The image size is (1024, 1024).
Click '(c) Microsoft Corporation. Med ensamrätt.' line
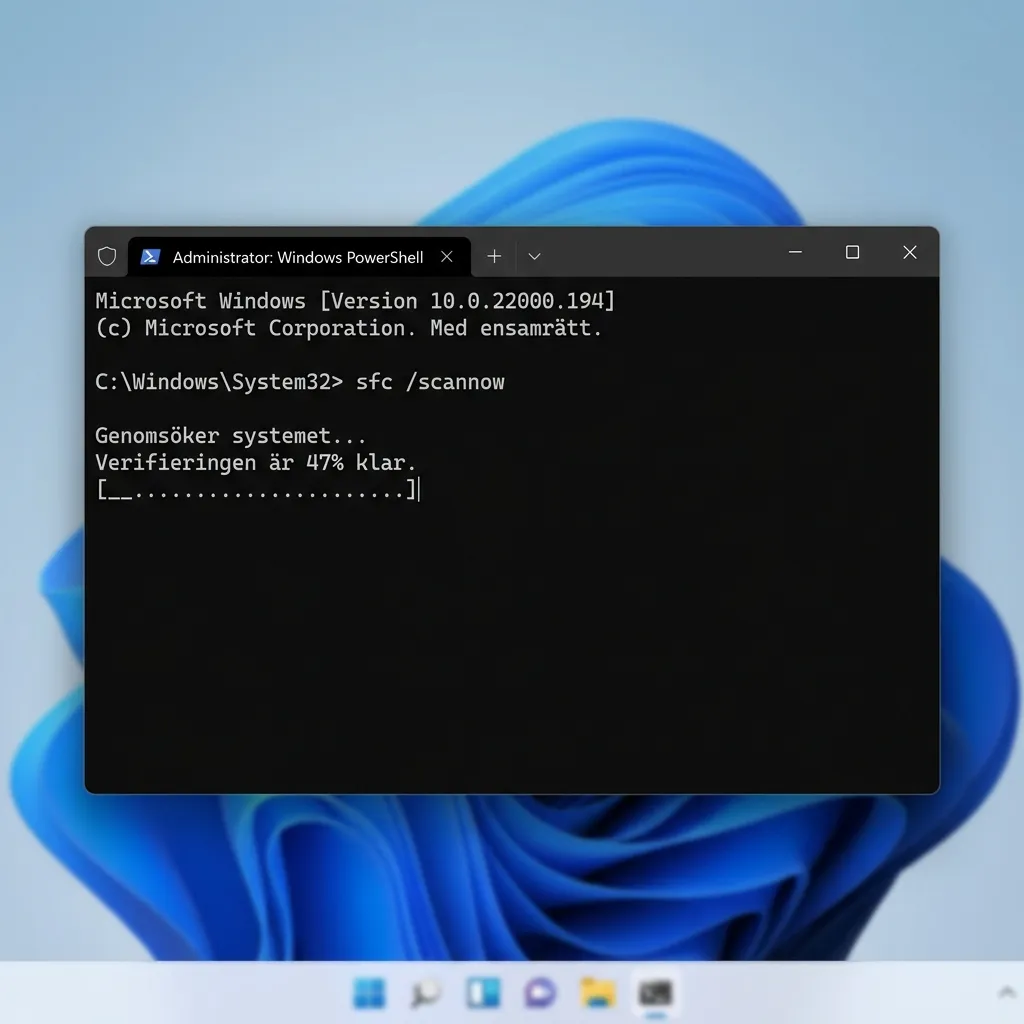(349, 328)
